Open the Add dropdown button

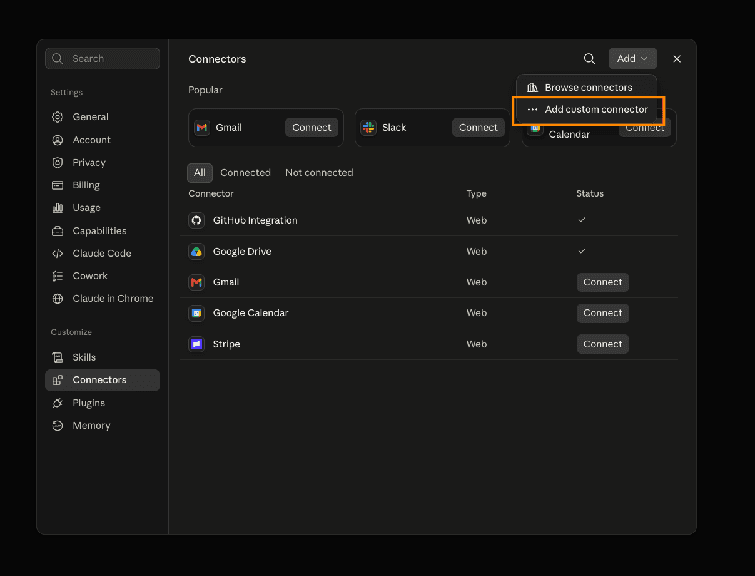(633, 59)
